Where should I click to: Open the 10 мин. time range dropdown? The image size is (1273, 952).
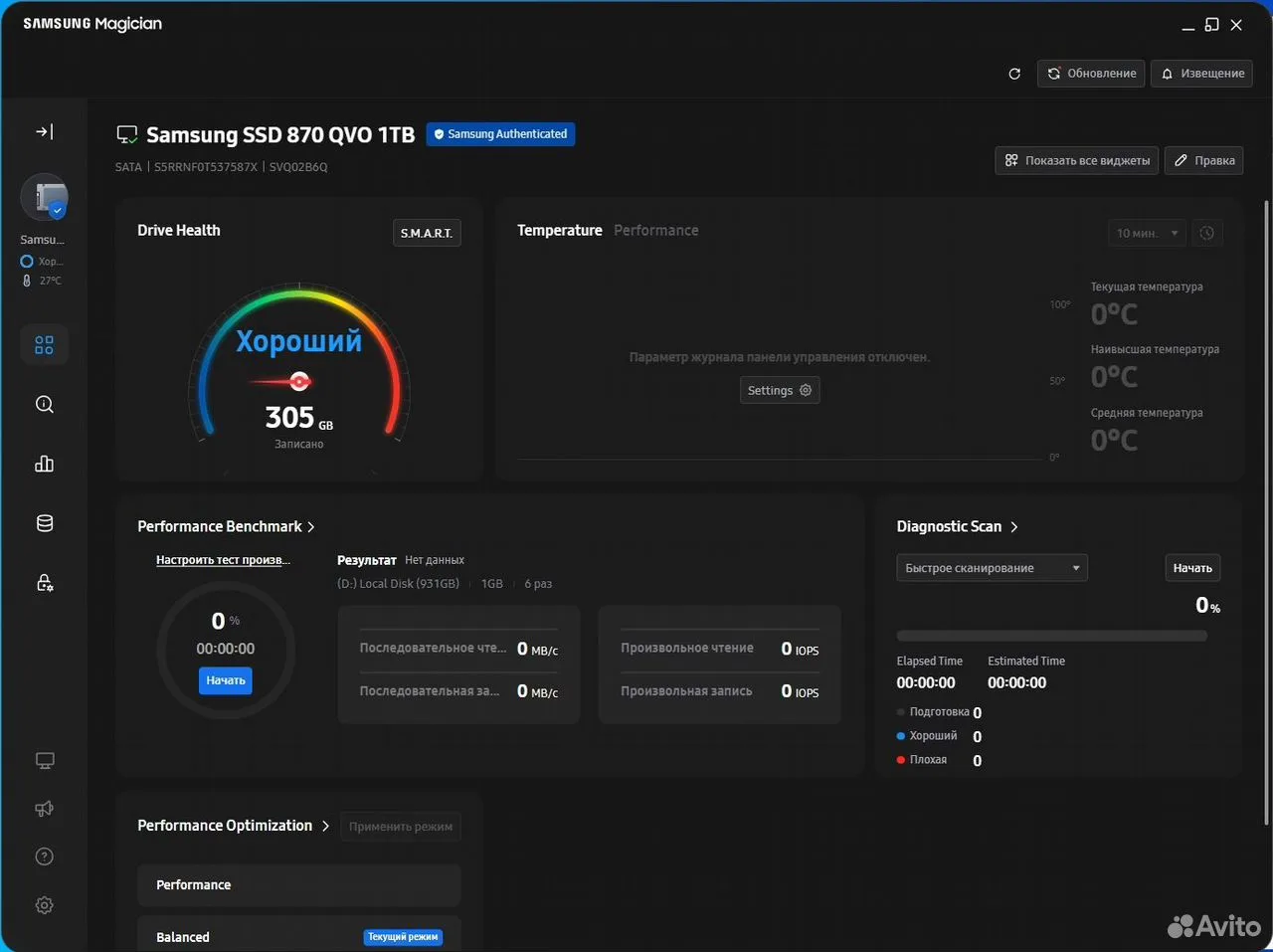[1147, 233]
